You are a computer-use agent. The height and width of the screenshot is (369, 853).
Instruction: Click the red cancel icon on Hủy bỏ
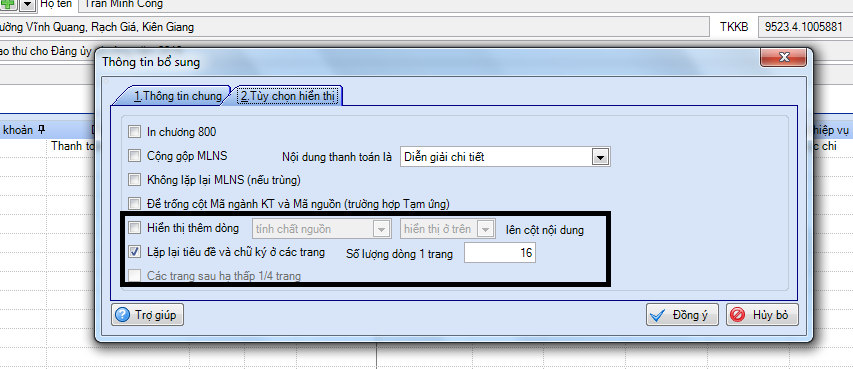tap(738, 315)
